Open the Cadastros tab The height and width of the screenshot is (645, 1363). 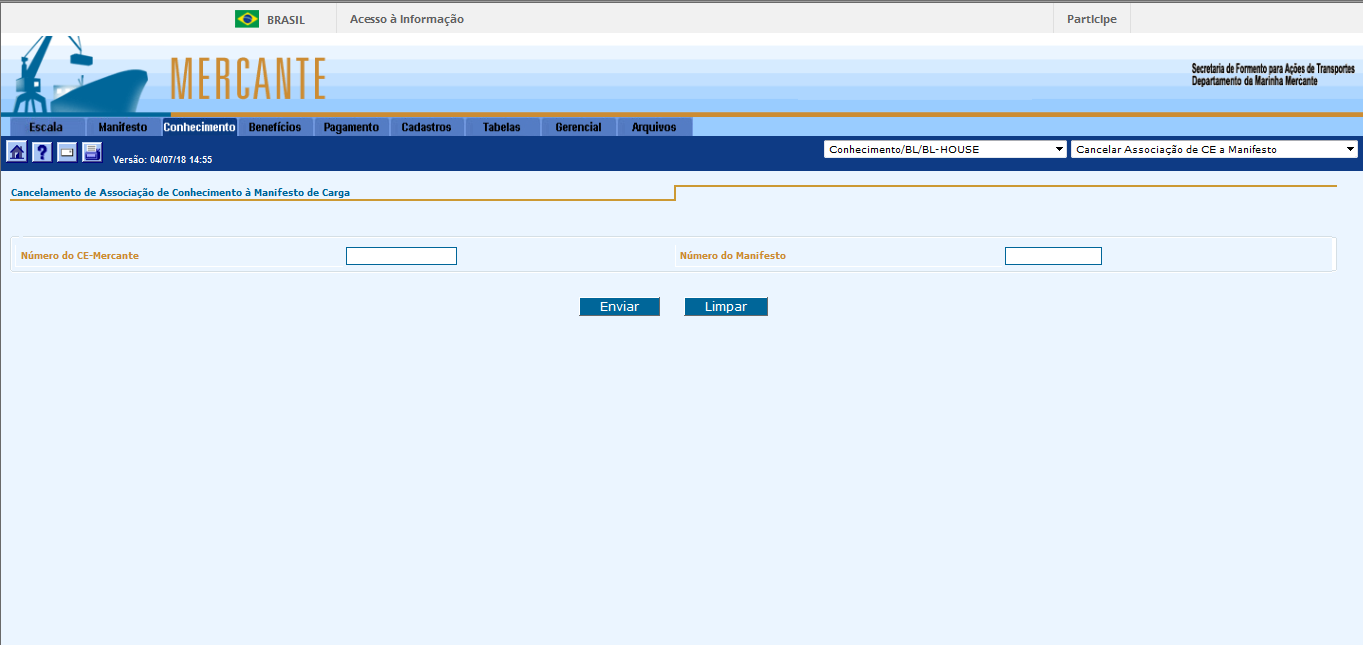[x=427, y=127]
